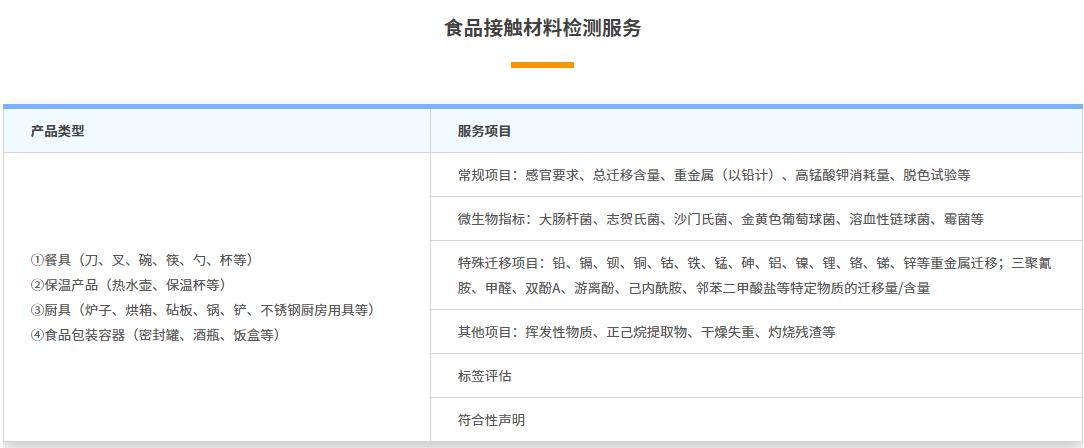The width and height of the screenshot is (1084, 448).
Task: Click 灼烧残渣等 in the 其他项目 row
Action: tap(800, 332)
